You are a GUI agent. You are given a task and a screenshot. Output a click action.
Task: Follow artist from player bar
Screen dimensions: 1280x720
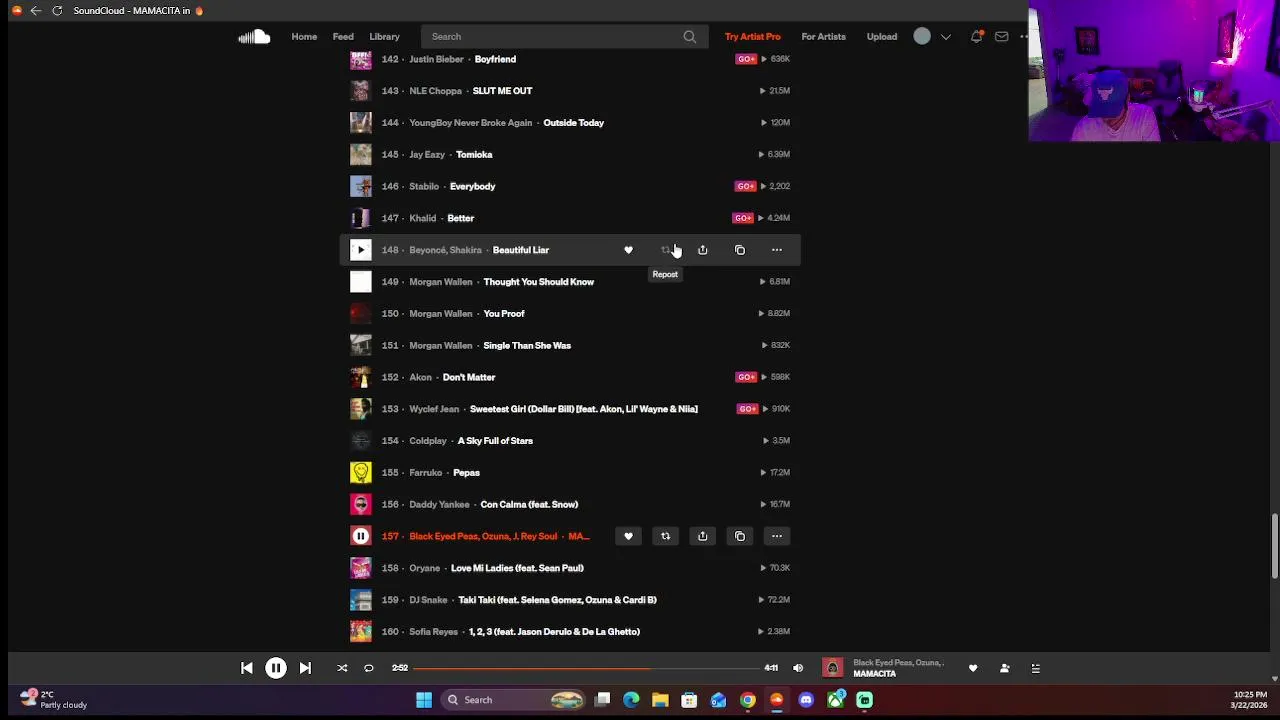[x=1005, y=668]
